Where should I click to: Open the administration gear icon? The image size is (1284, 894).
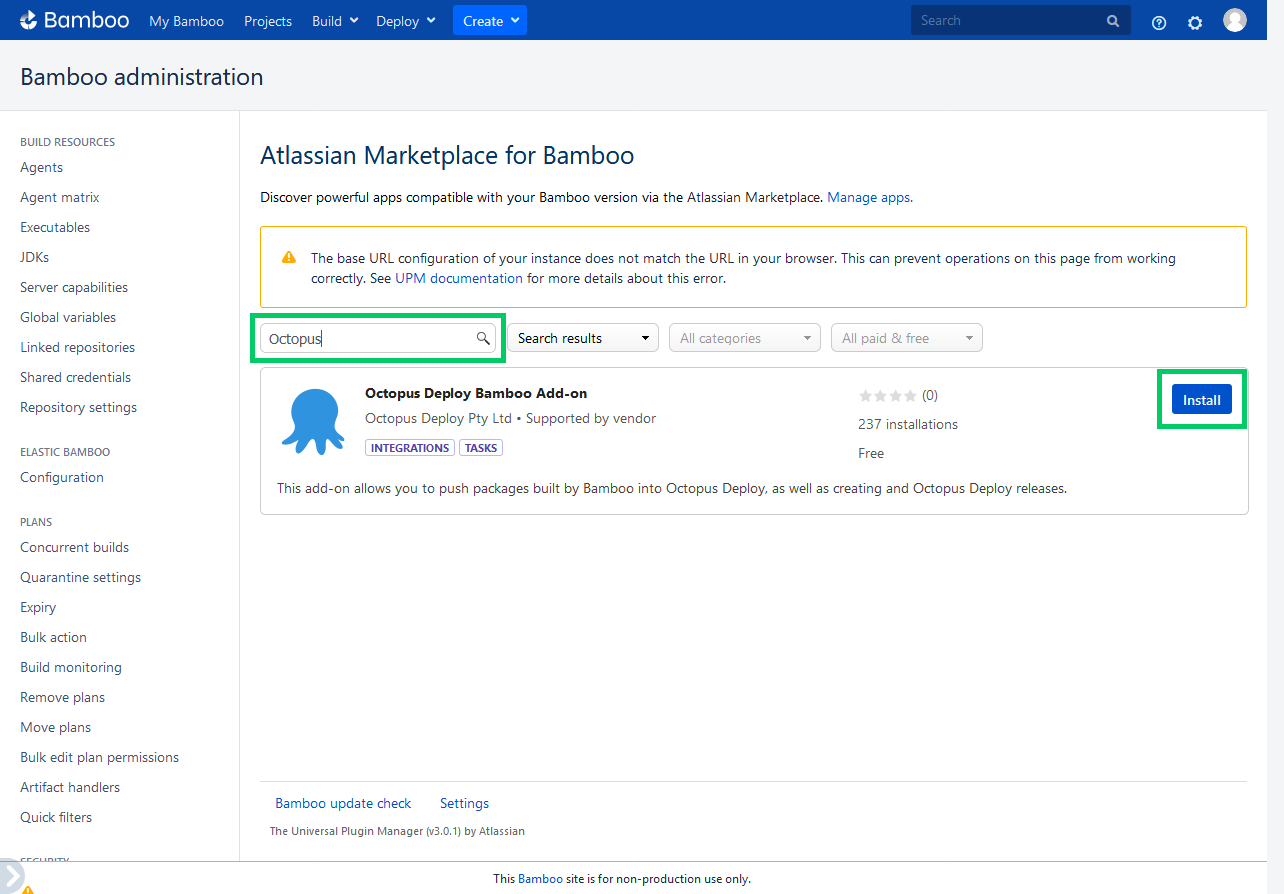pyautogui.click(x=1195, y=22)
